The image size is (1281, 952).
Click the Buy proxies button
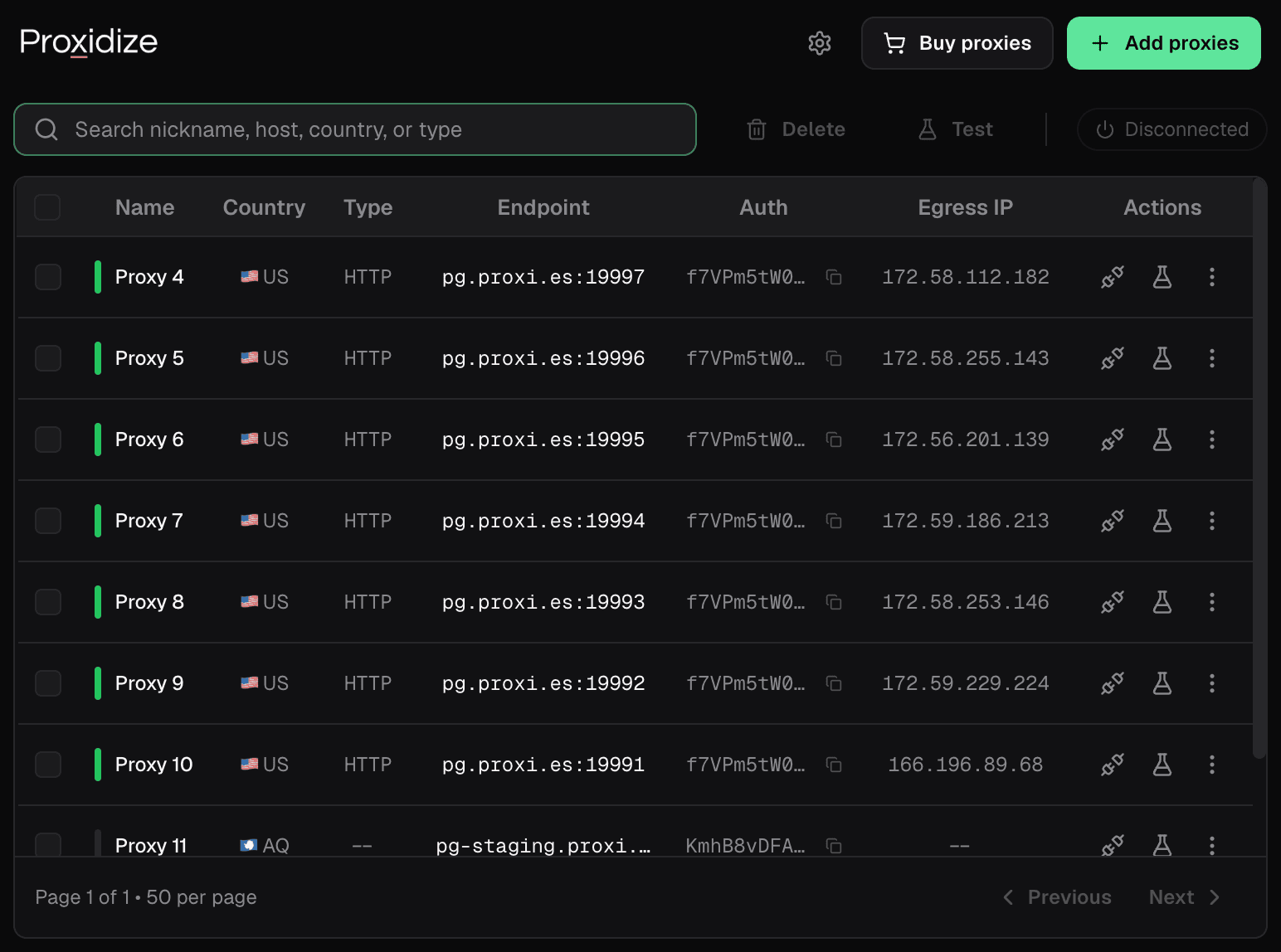click(x=957, y=43)
